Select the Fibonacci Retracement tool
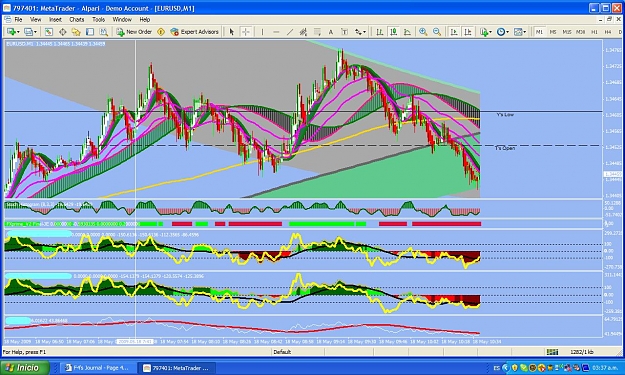 tap(317, 32)
